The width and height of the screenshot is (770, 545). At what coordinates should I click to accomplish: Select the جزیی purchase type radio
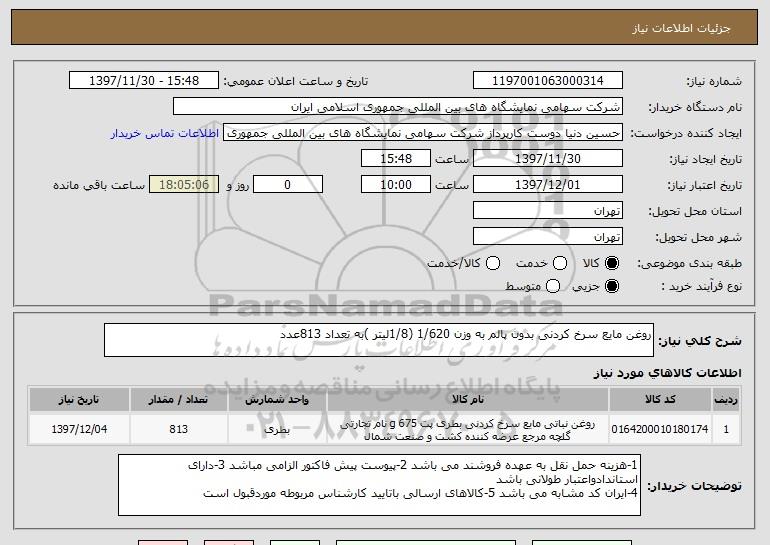pyautogui.click(x=612, y=286)
